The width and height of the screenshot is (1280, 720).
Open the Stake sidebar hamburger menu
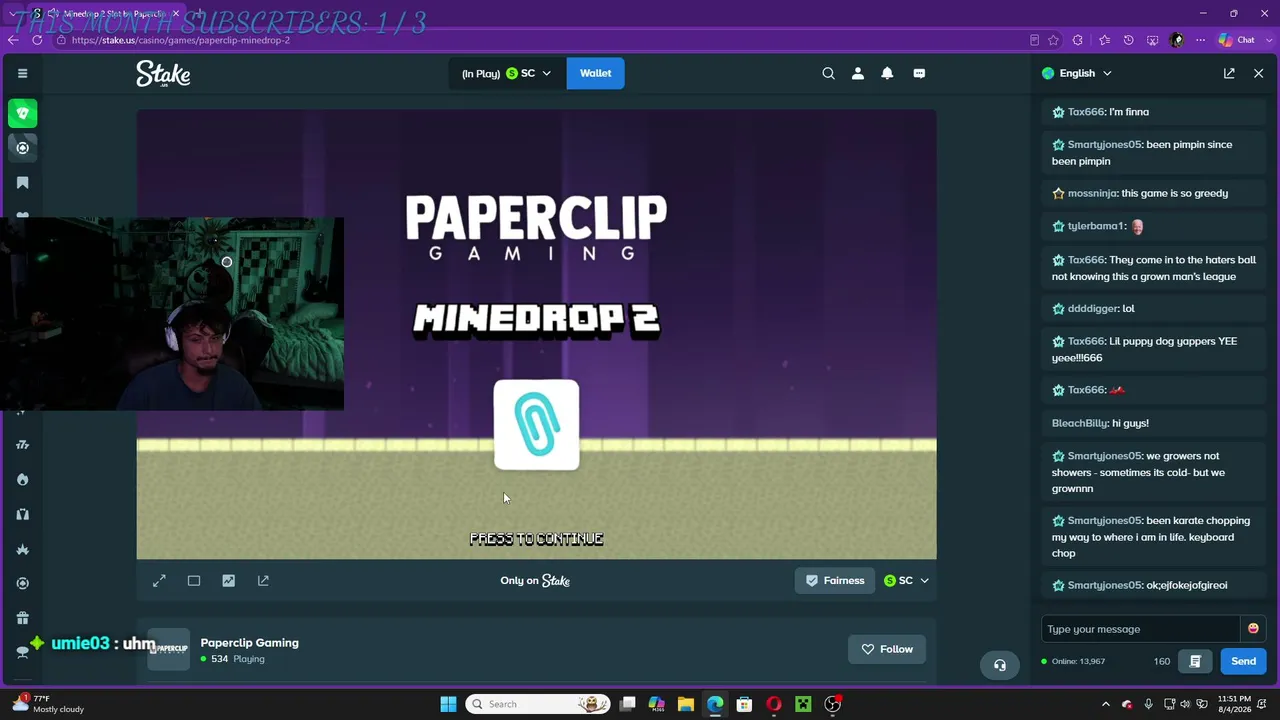click(x=22, y=73)
